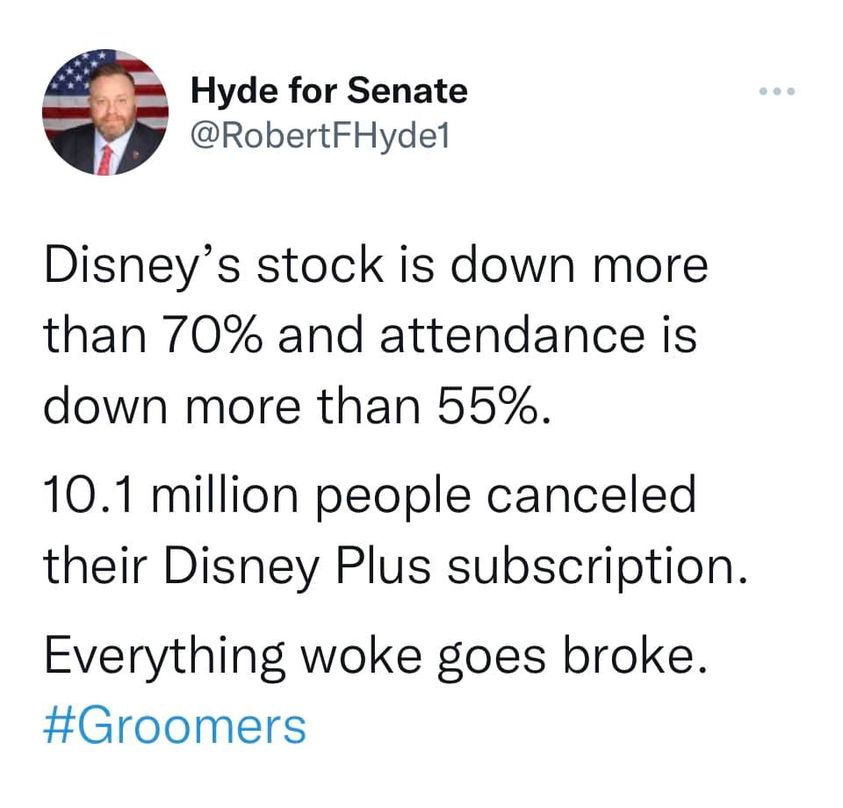
Task: Click the word "subscription" in the tweet
Action: (583, 566)
